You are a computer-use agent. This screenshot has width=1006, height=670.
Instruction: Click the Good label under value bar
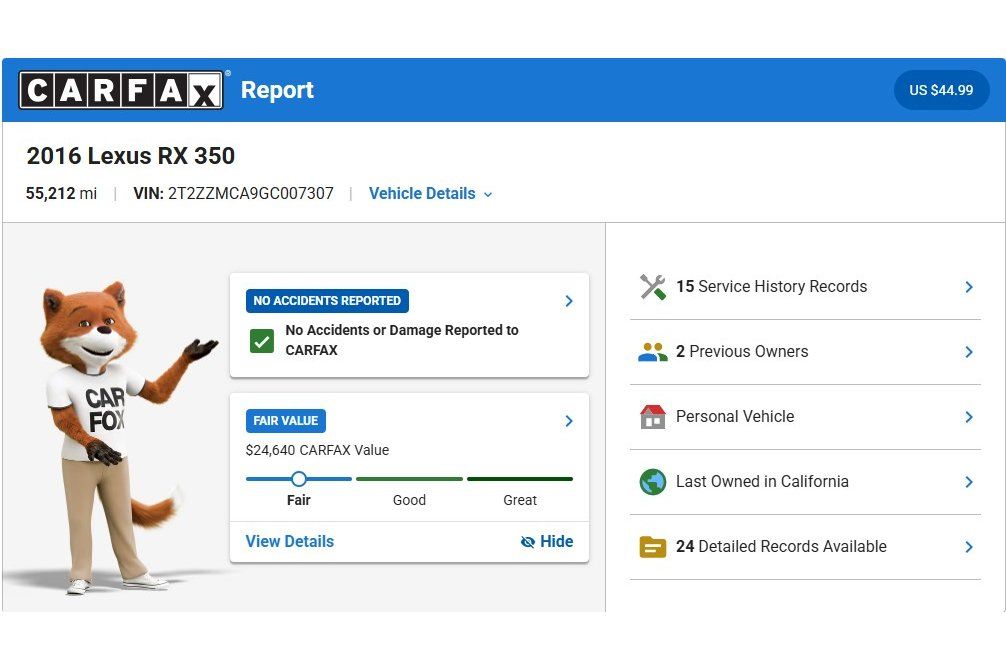point(409,501)
